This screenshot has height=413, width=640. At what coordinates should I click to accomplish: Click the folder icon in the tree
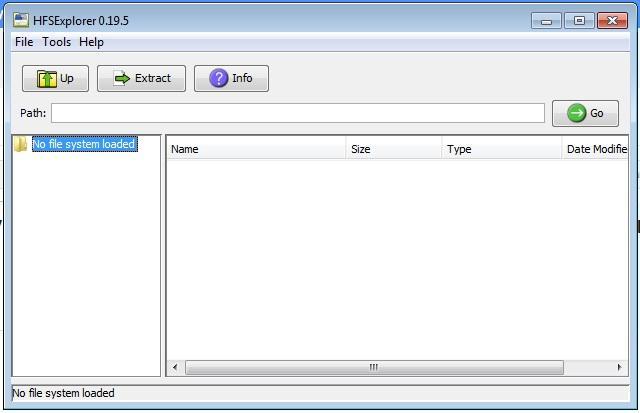pyautogui.click(x=20, y=144)
